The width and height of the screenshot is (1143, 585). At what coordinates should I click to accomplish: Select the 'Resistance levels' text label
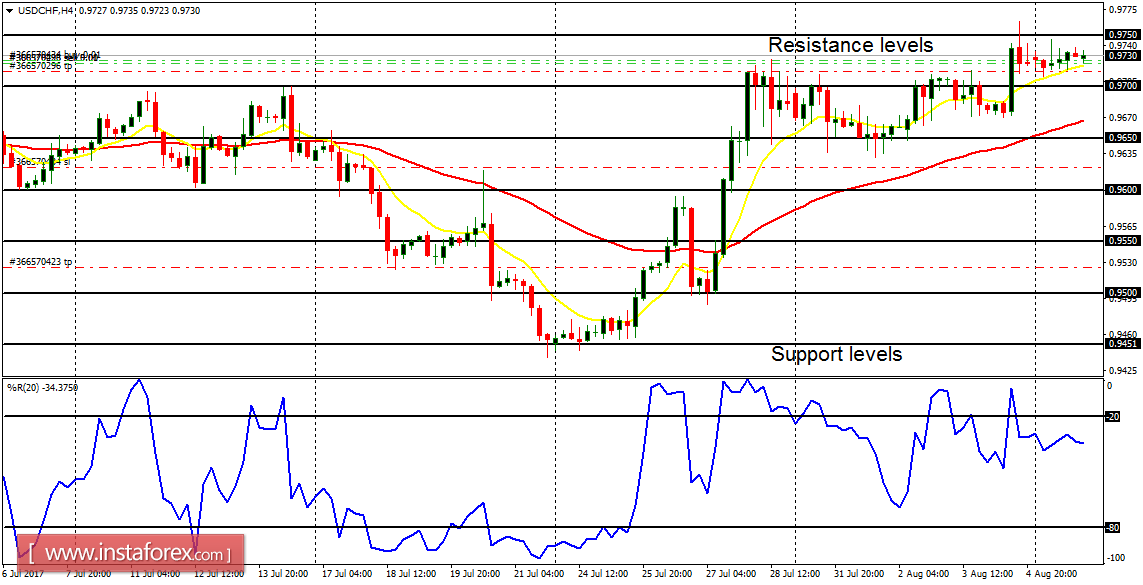coord(851,45)
